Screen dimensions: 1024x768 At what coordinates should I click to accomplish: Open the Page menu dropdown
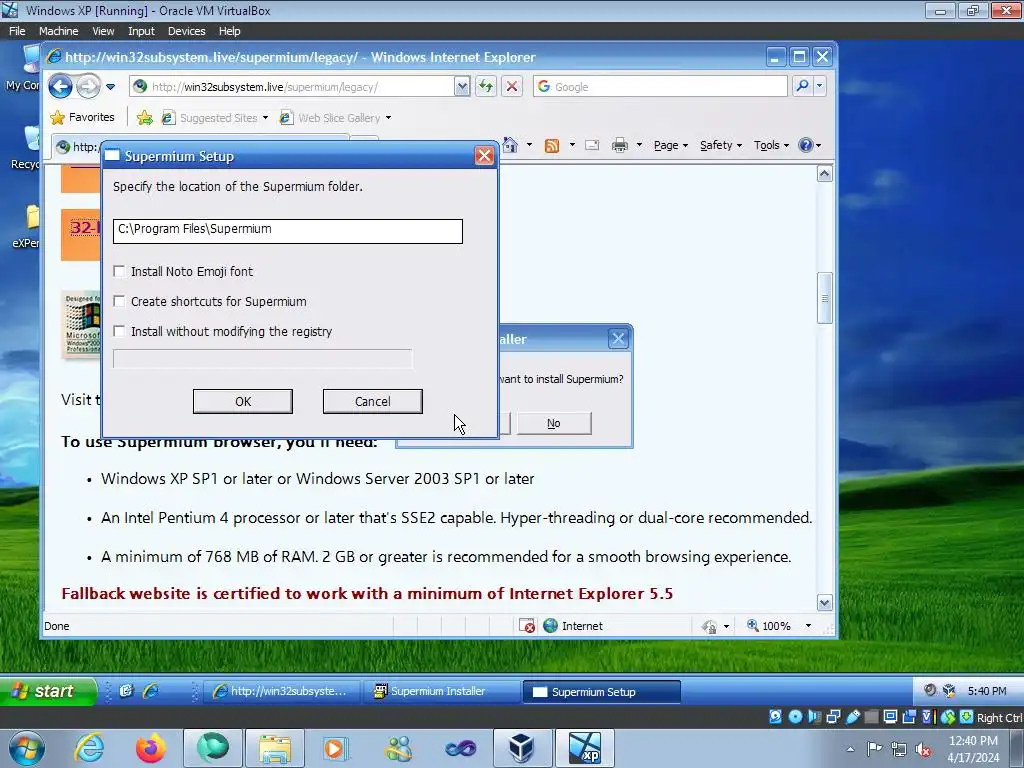[671, 145]
